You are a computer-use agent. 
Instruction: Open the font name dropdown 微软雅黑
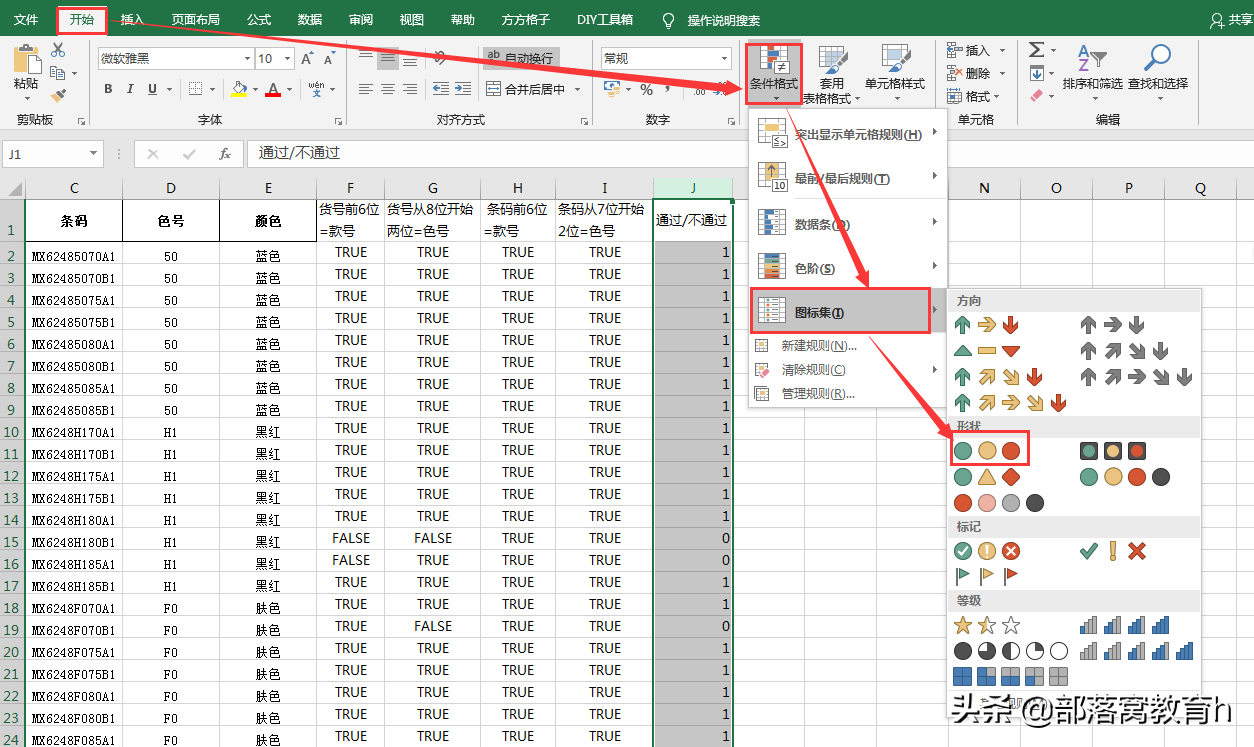pyautogui.click(x=245, y=59)
